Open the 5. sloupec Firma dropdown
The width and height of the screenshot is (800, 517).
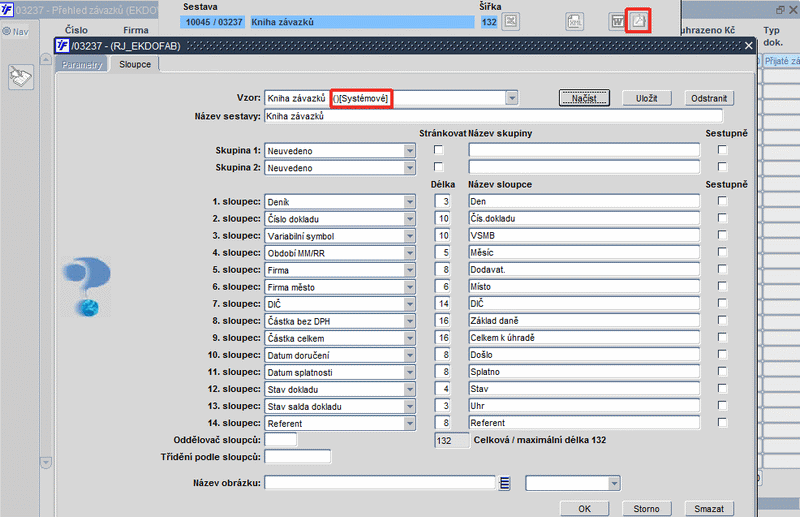pos(409,270)
